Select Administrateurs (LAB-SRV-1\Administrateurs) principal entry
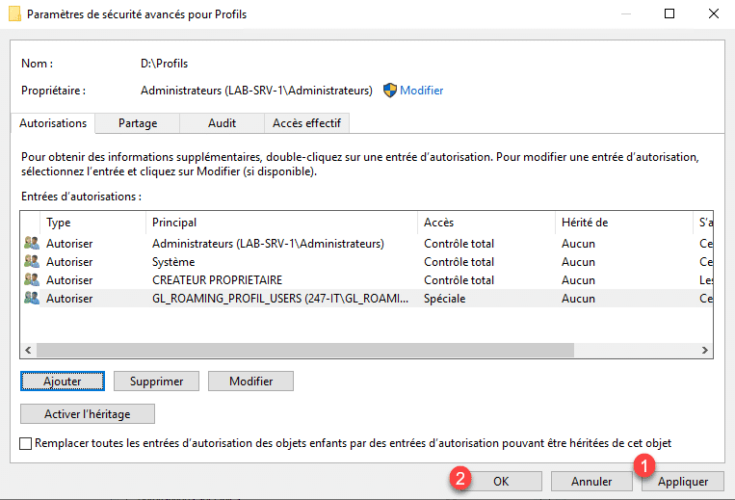 click(x=268, y=244)
